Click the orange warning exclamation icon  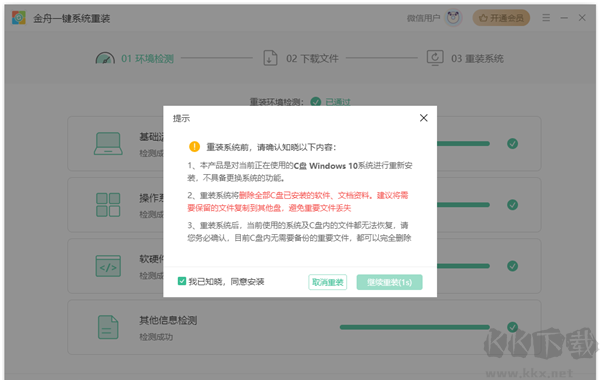[x=194, y=147]
